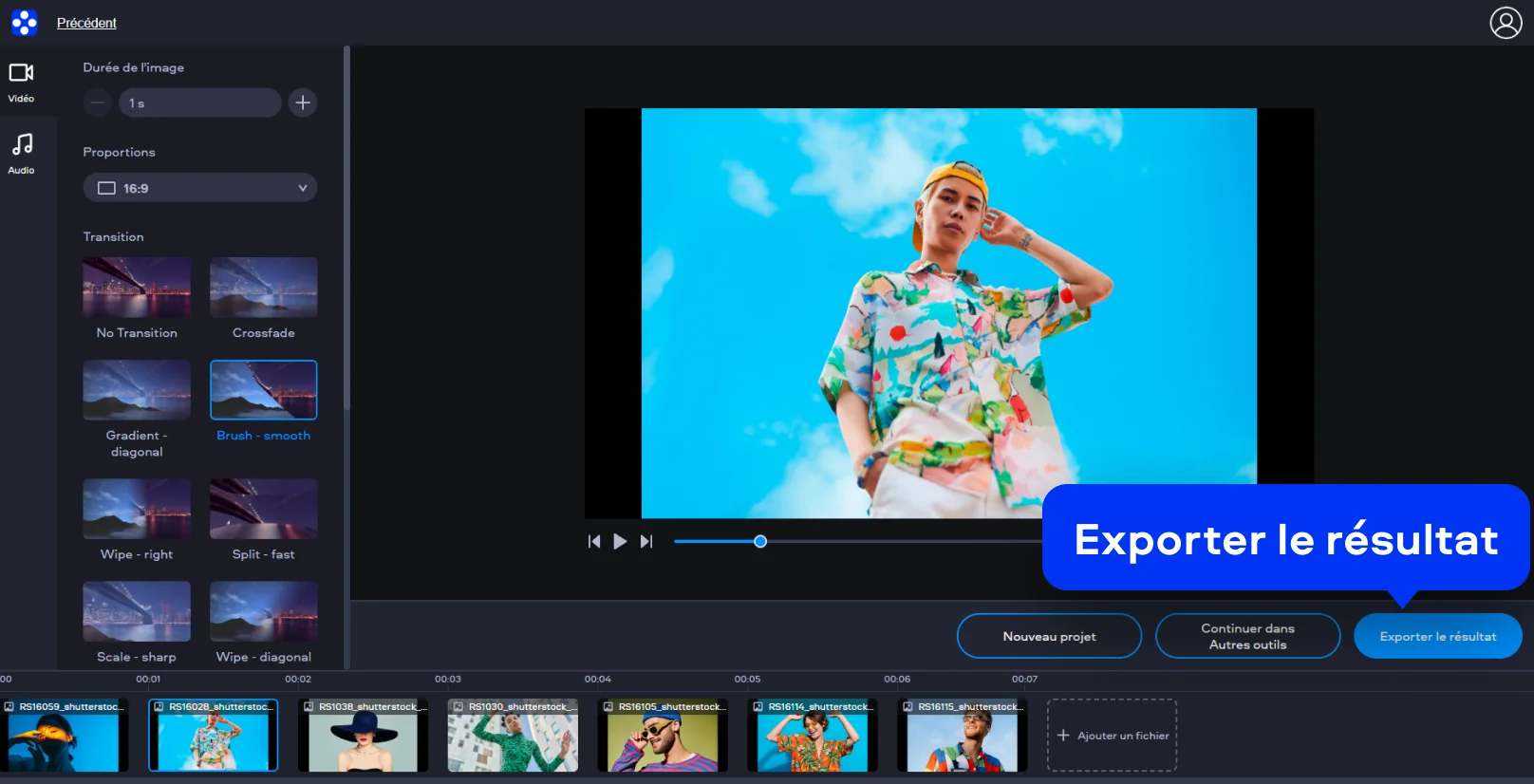This screenshot has width=1534, height=784.
Task: Increase image duration with plus button
Action: coord(303,103)
